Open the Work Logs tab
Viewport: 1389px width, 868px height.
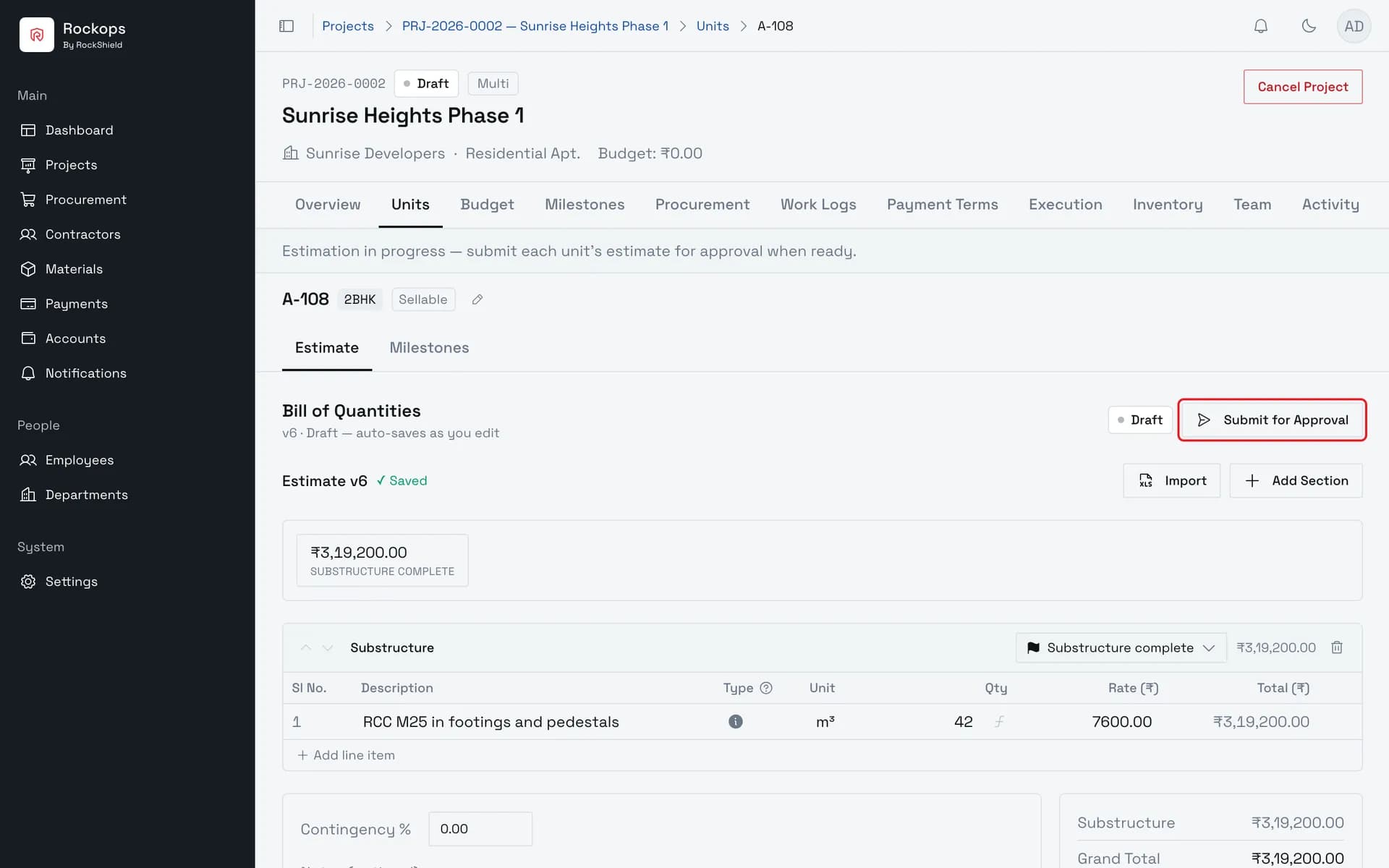[x=818, y=205]
